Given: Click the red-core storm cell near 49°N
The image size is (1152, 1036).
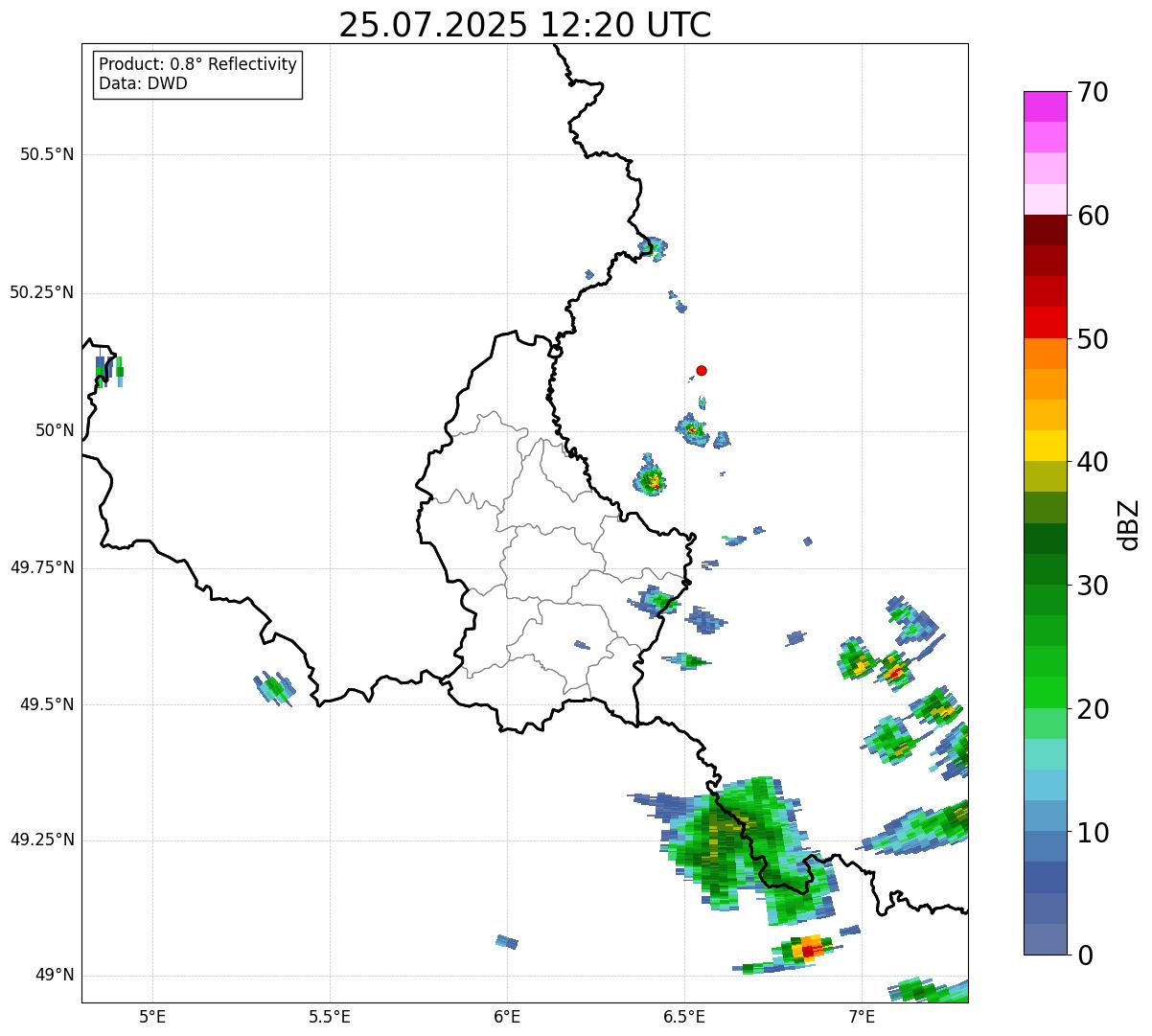Looking at the screenshot, I should 807,951.
